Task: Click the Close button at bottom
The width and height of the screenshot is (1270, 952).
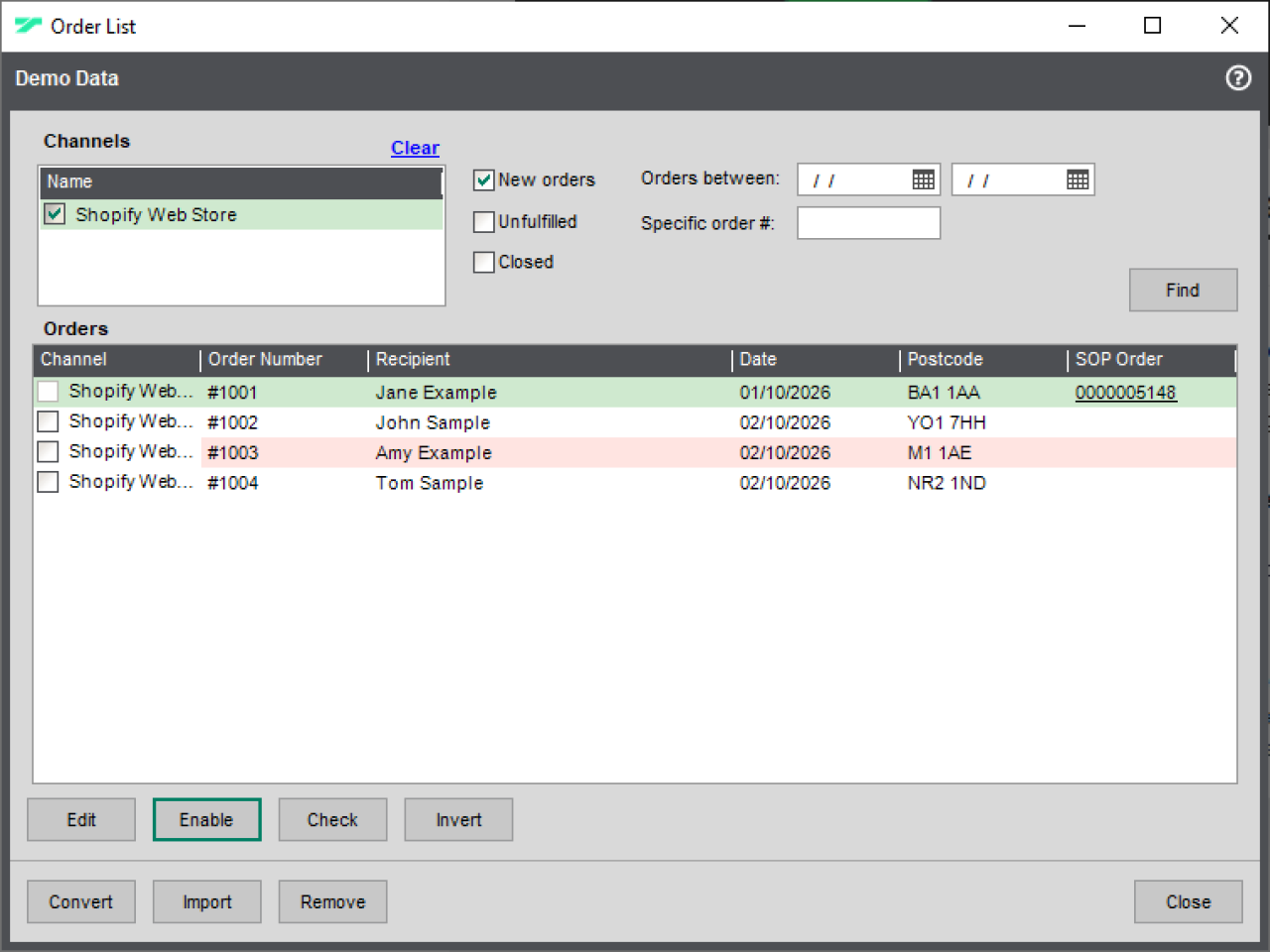Action: click(1189, 902)
